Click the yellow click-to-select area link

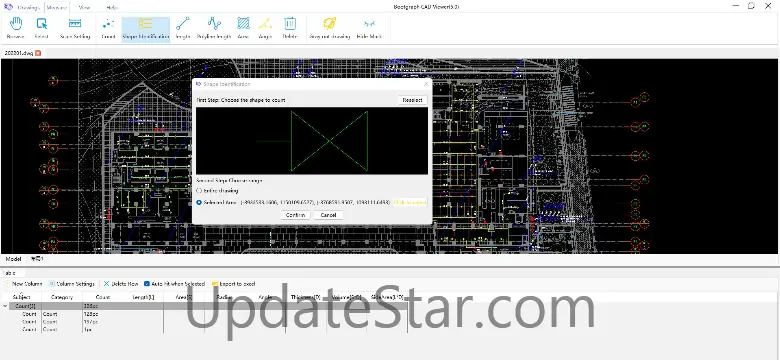tap(410, 202)
